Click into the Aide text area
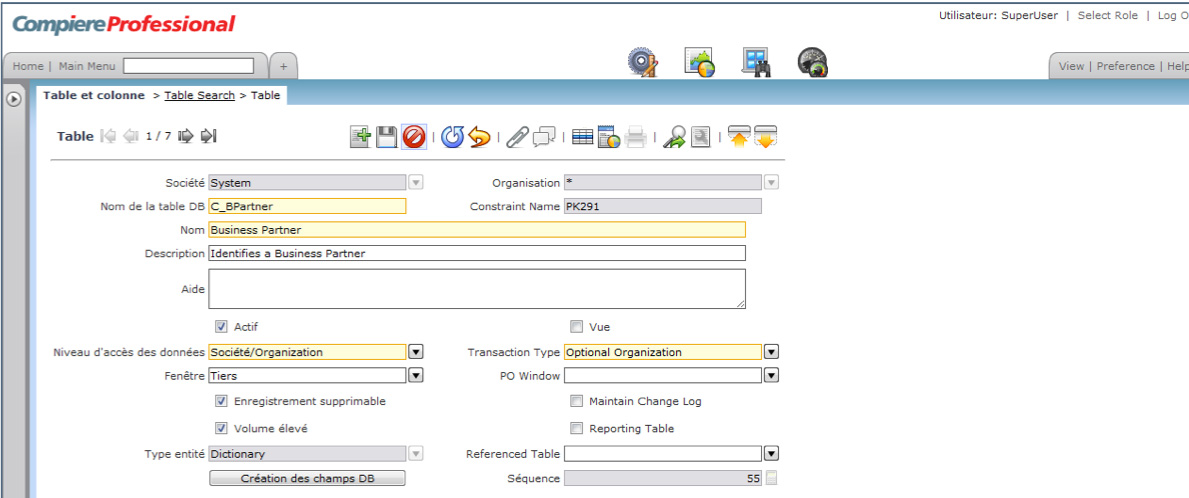1189x498 pixels. 477,288
